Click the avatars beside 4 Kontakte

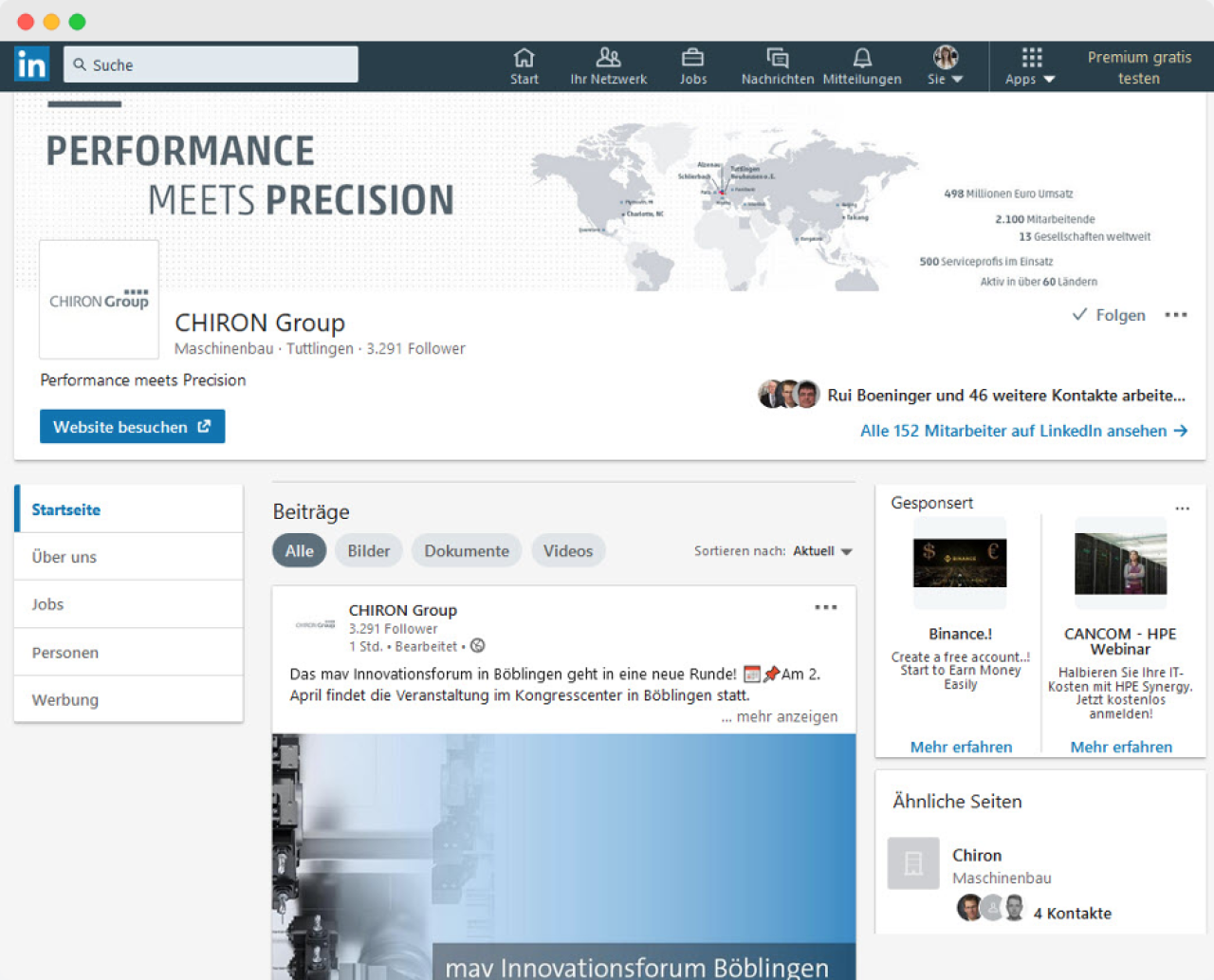pyautogui.click(x=990, y=908)
